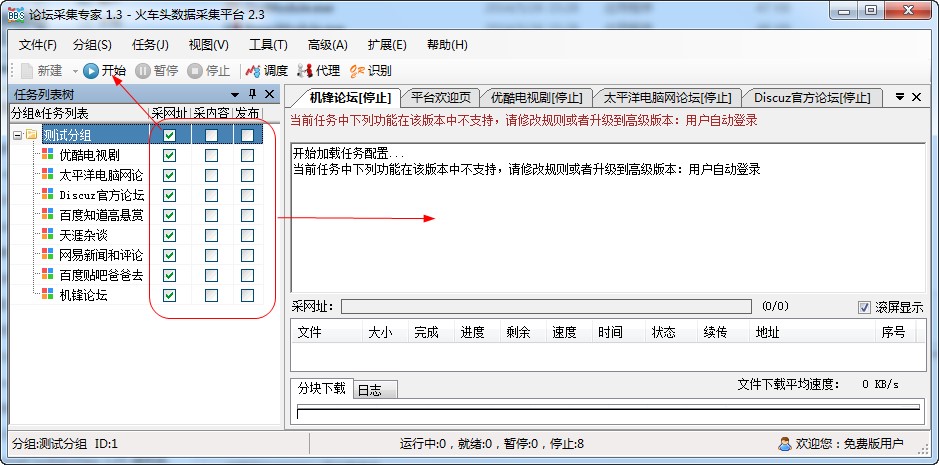Click the icon beside 优酷电视剧 task
This screenshot has height=465, width=939.
pos(47,155)
